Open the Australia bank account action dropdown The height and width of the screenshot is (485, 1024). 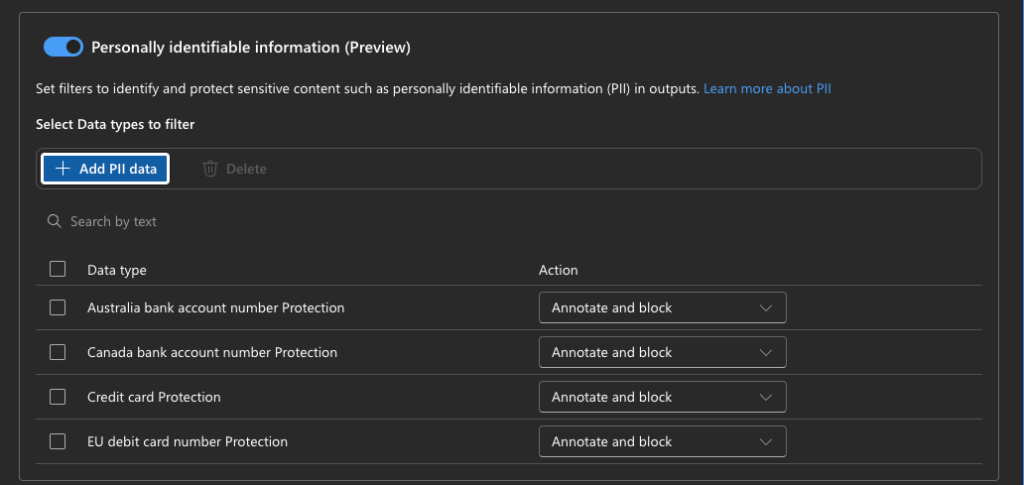662,308
